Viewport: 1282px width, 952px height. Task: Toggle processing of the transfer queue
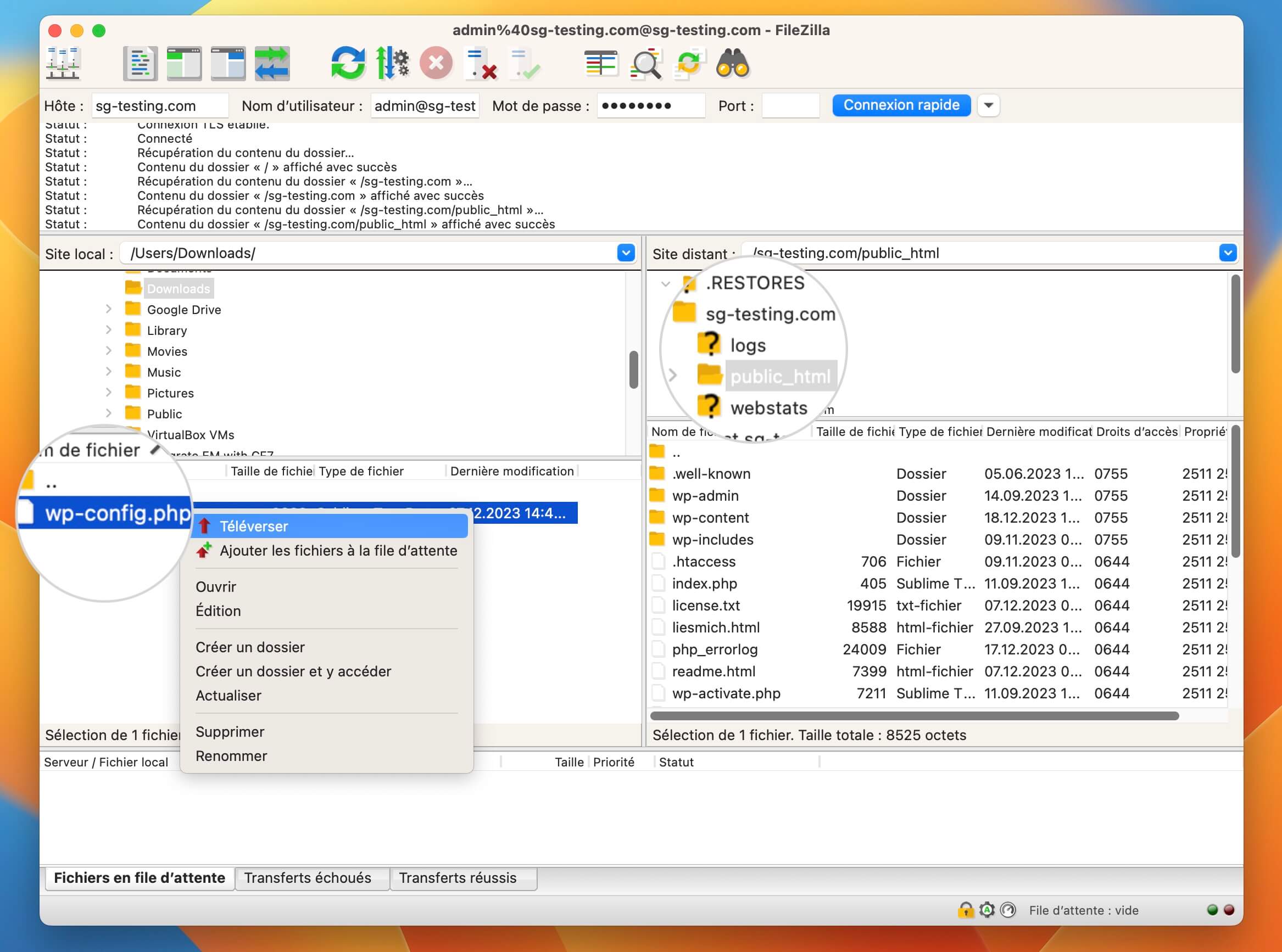pos(392,63)
